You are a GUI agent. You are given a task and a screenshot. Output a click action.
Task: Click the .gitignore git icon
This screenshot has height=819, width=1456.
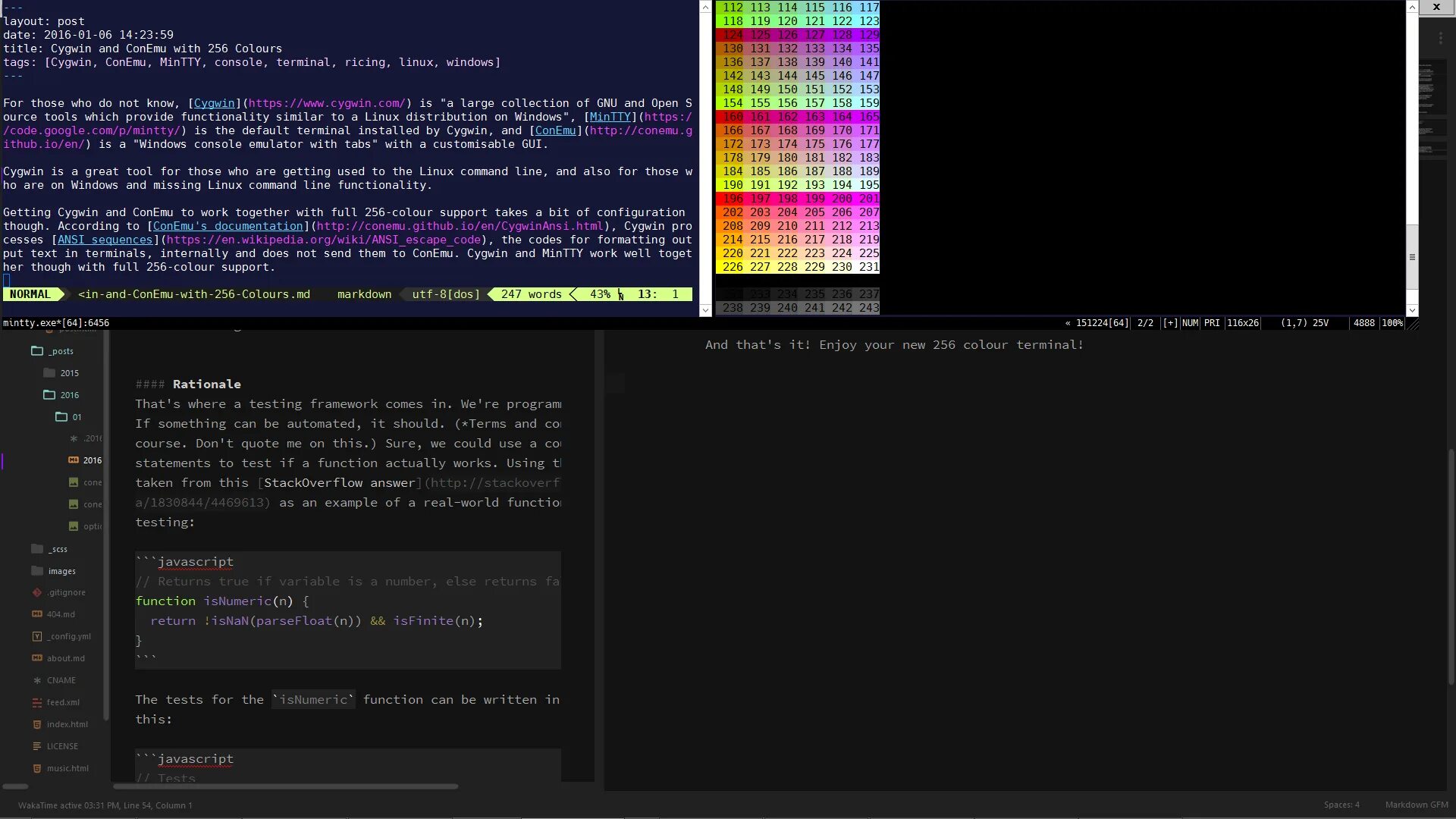coord(37,592)
